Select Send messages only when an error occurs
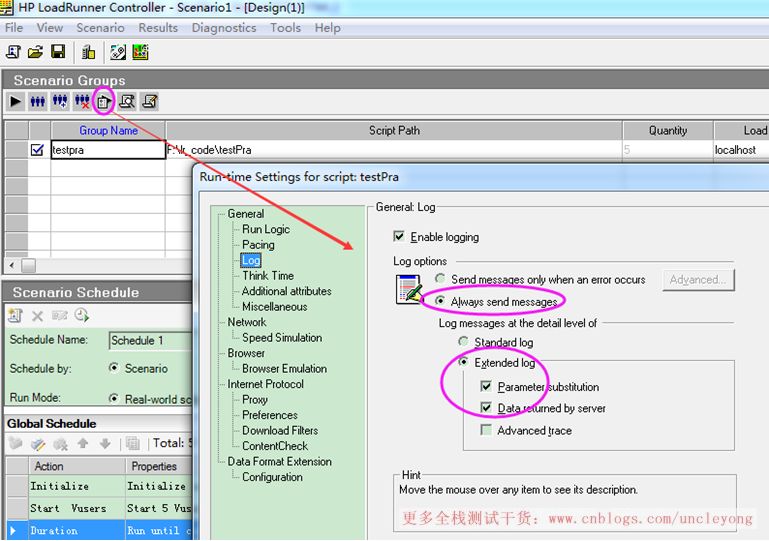The height and width of the screenshot is (541, 769). [x=440, y=279]
